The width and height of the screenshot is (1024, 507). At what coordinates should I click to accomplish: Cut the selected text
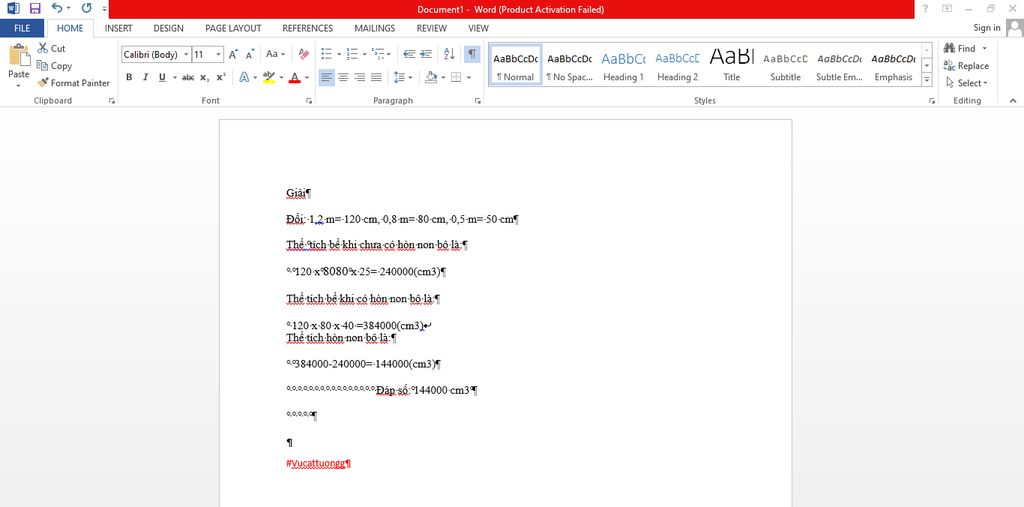tap(51, 48)
